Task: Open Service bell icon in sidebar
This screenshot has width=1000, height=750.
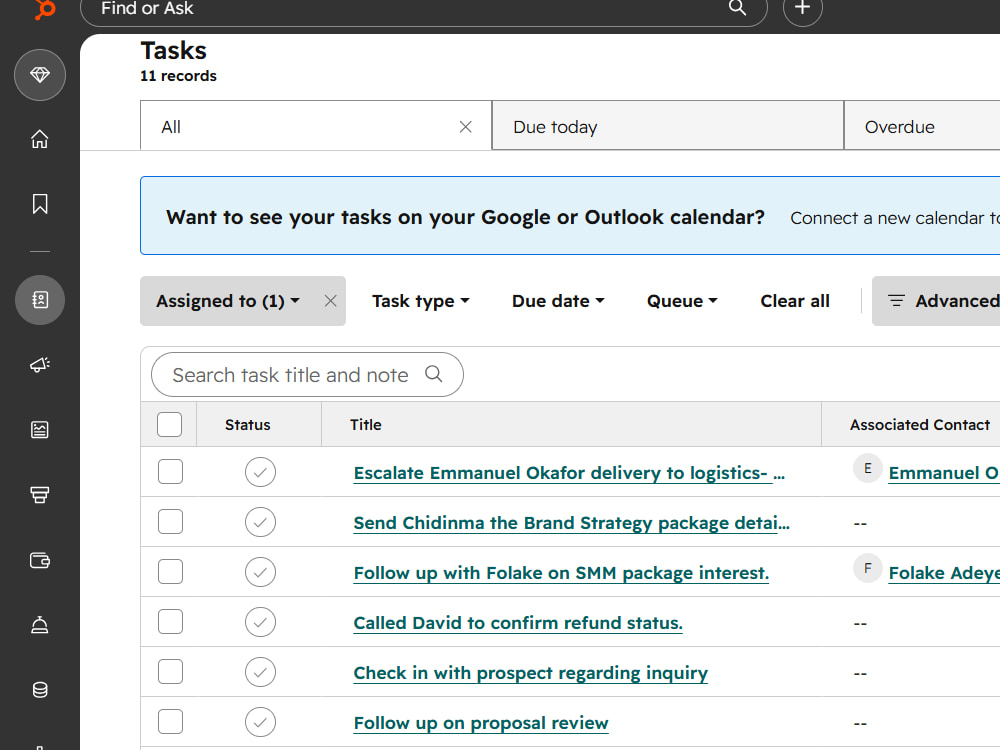Action: (40, 625)
